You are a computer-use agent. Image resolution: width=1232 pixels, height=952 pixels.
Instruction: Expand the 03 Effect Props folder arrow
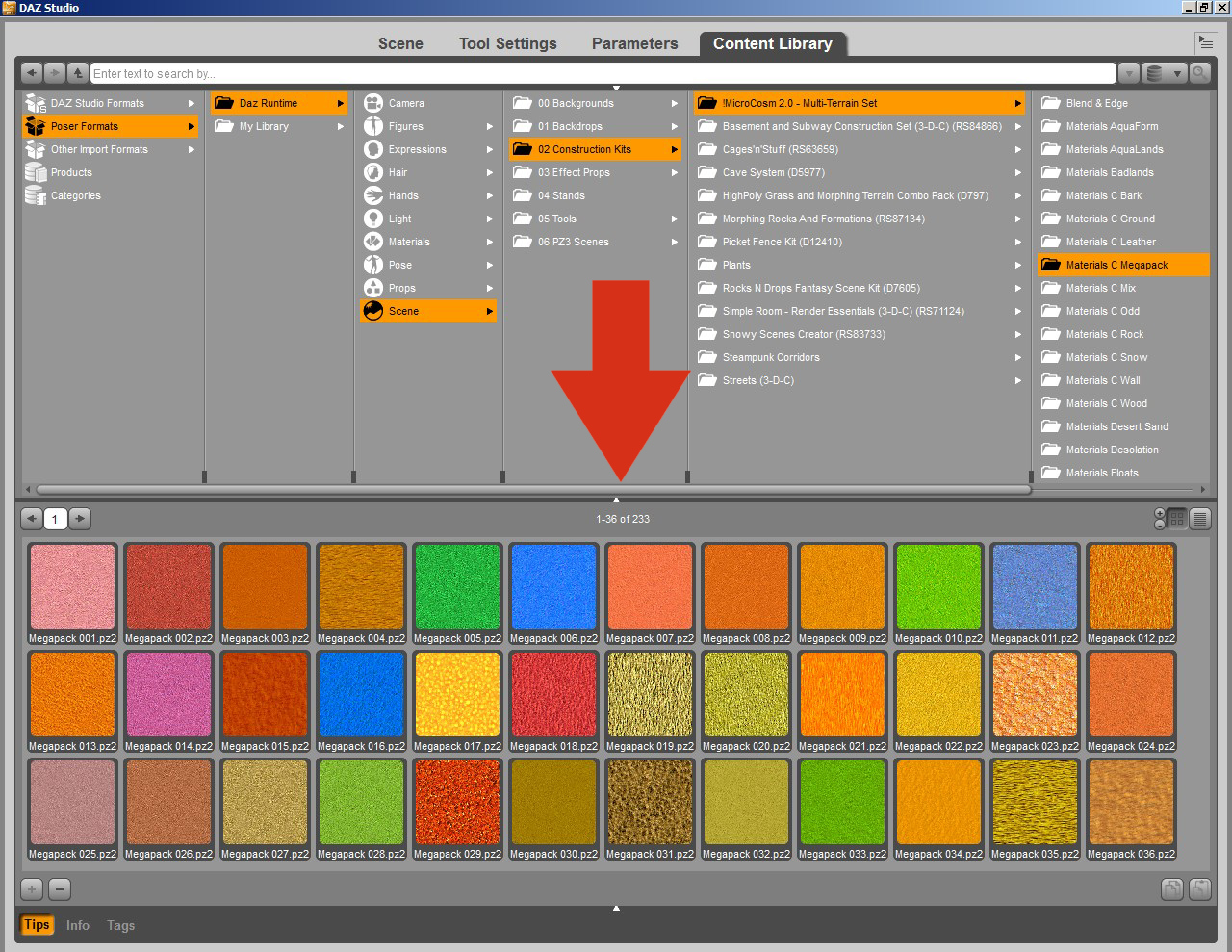(x=675, y=172)
